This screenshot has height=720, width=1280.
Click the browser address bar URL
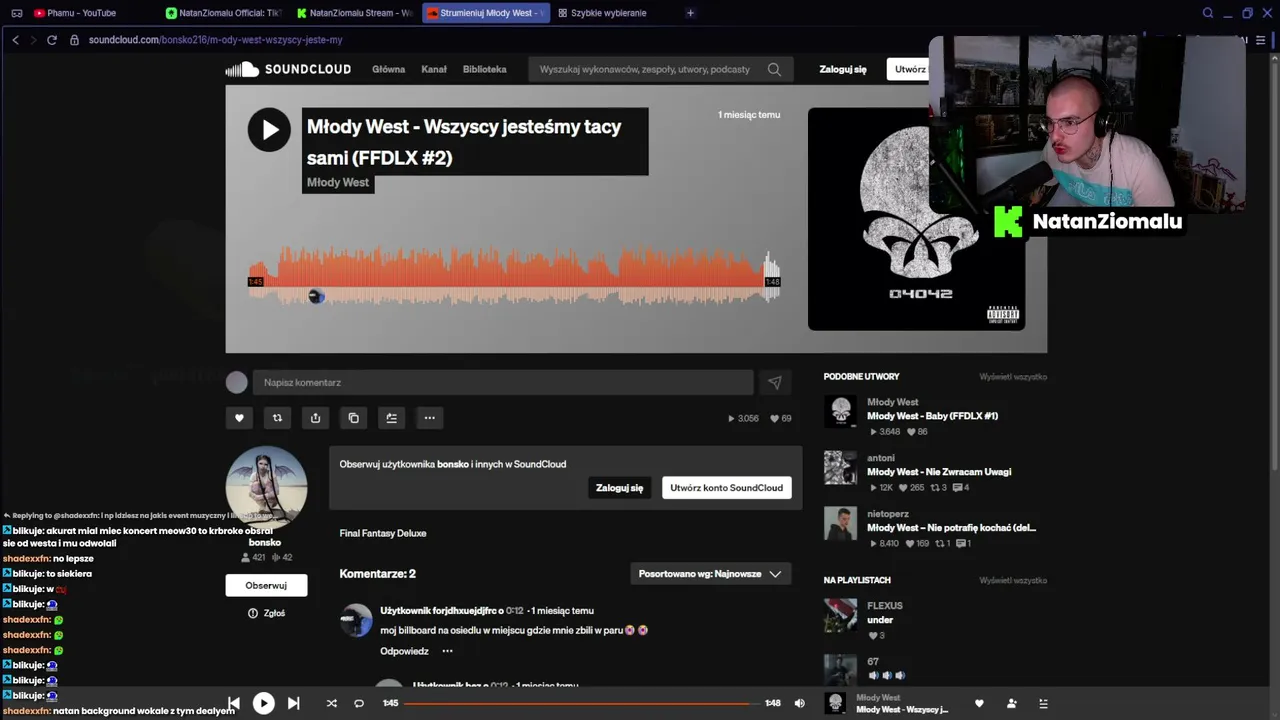(x=215, y=40)
